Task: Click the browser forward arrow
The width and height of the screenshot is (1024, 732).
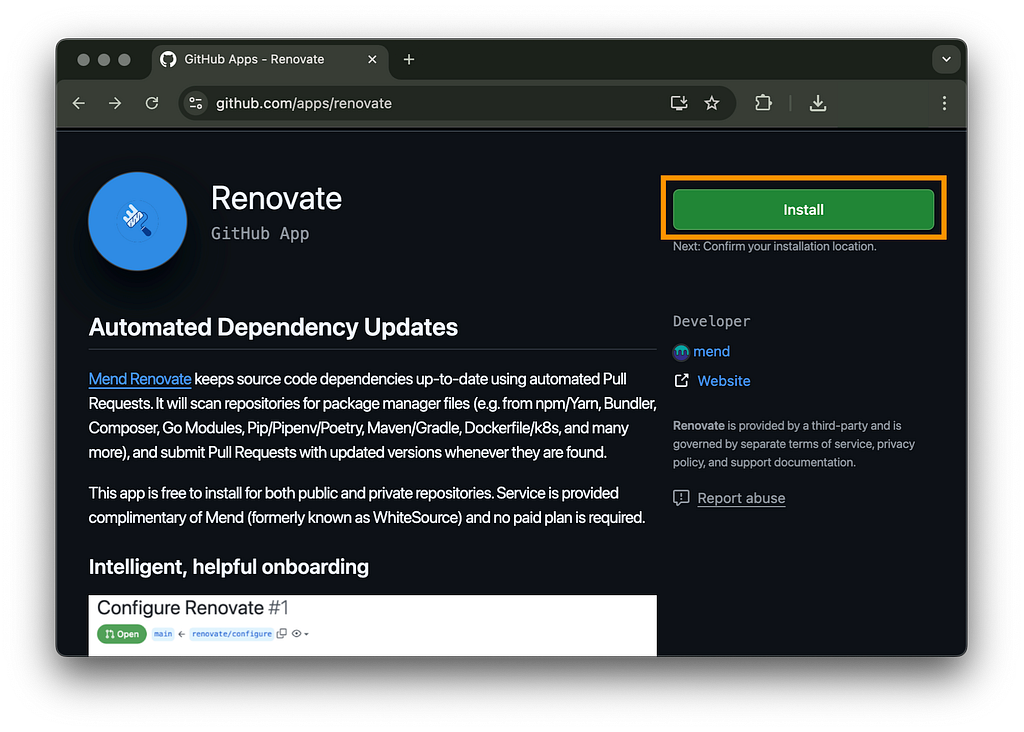Action: coord(115,103)
